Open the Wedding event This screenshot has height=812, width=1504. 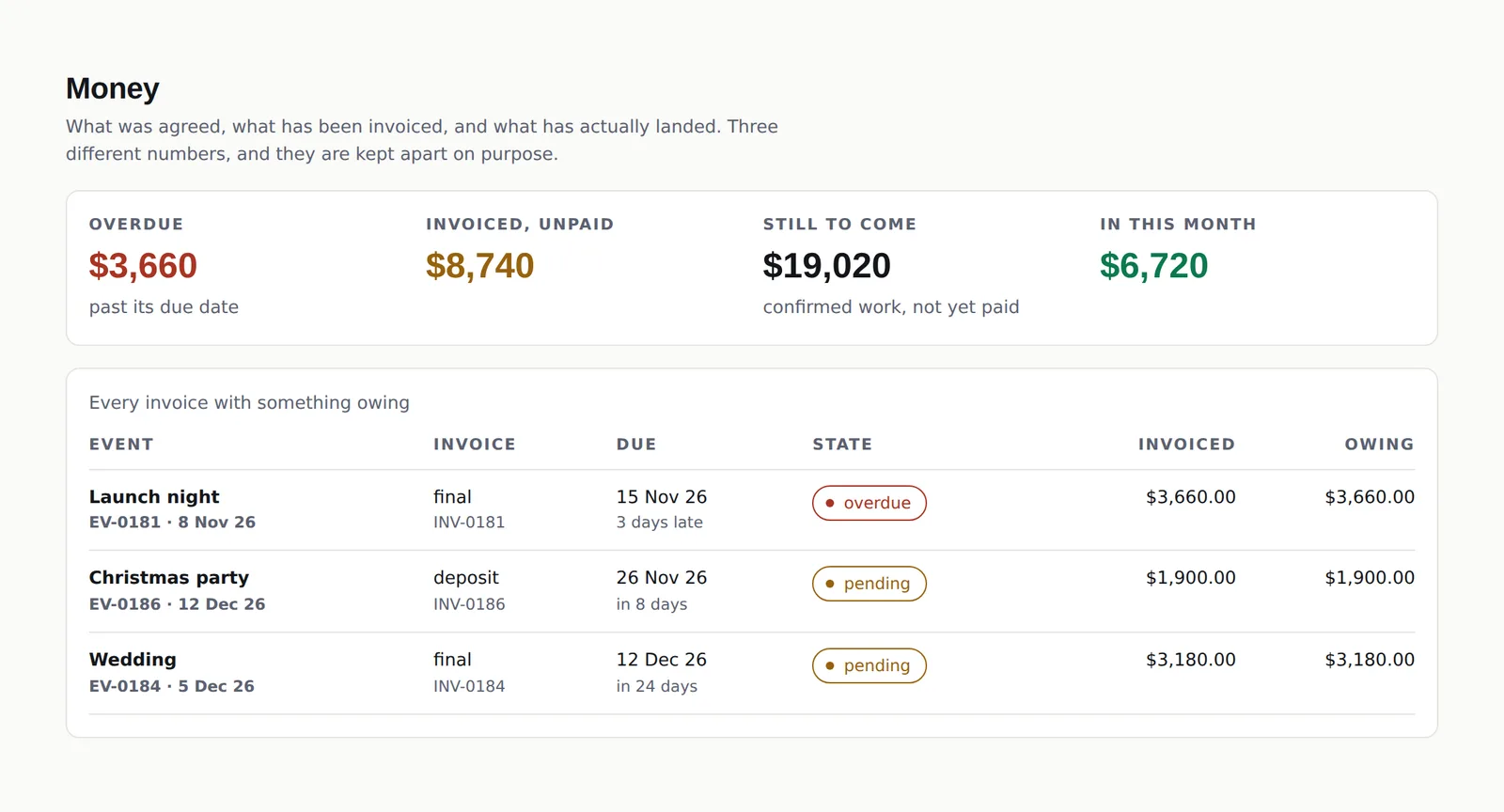133,660
